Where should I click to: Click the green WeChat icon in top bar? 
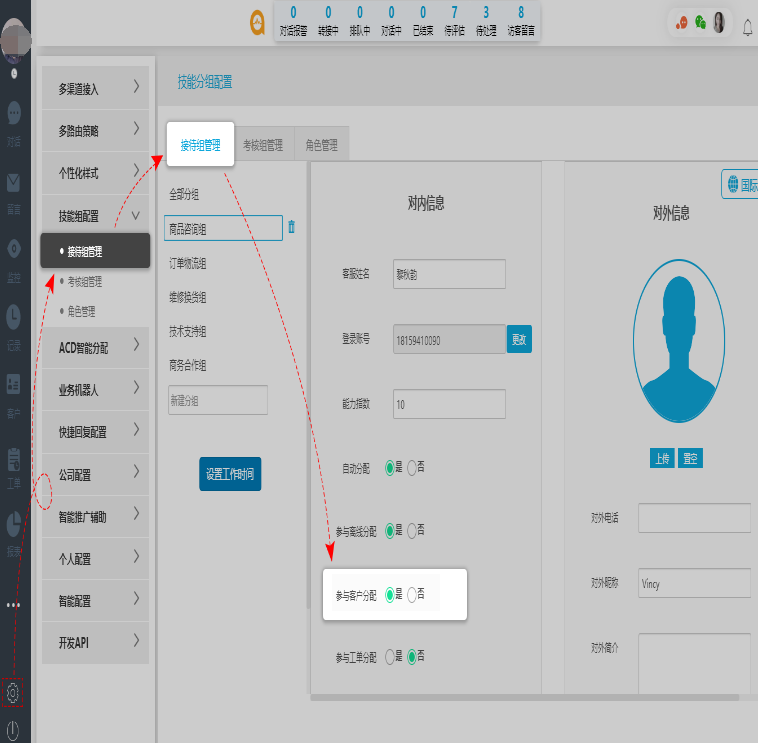point(700,22)
